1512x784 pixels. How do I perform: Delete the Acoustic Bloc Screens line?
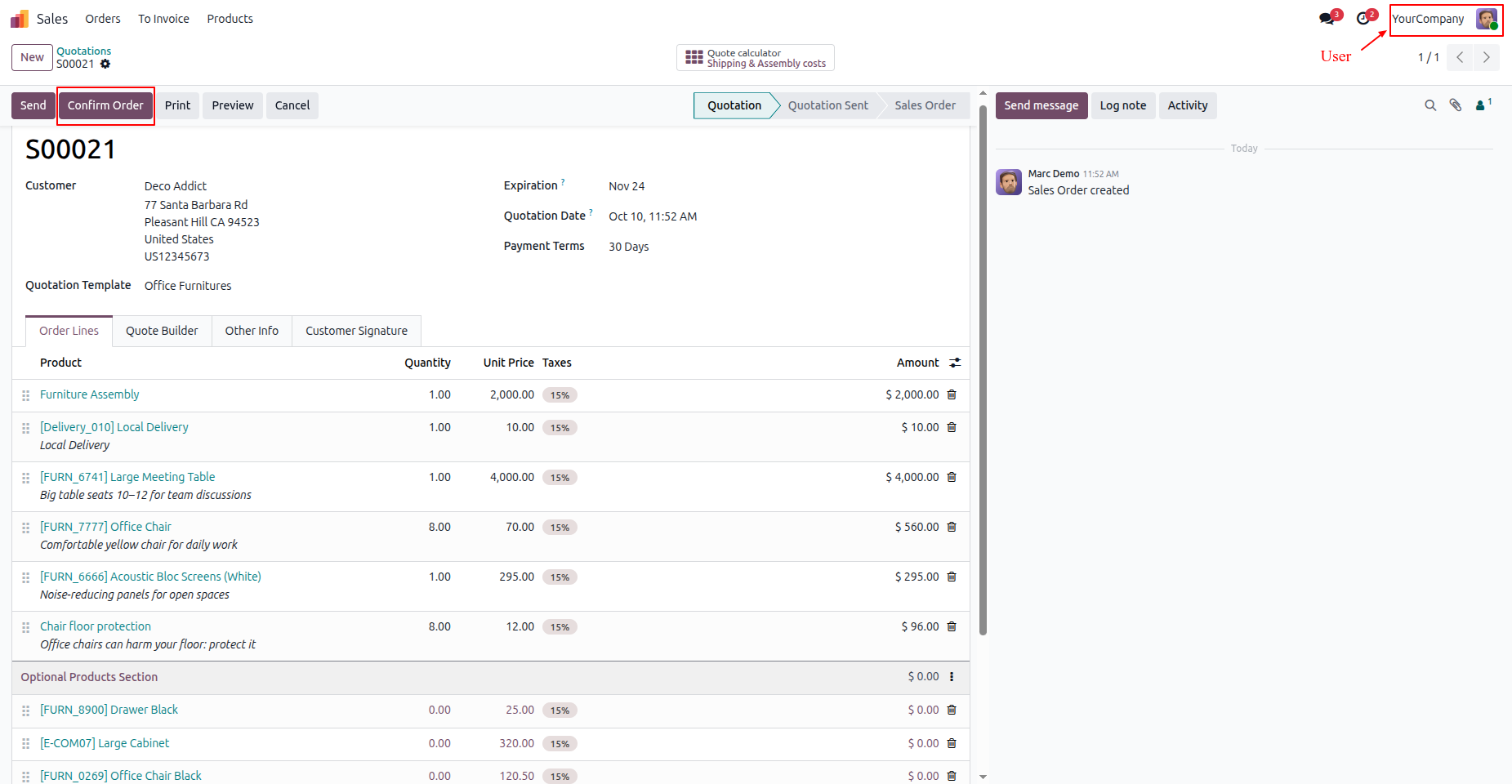pos(952,577)
